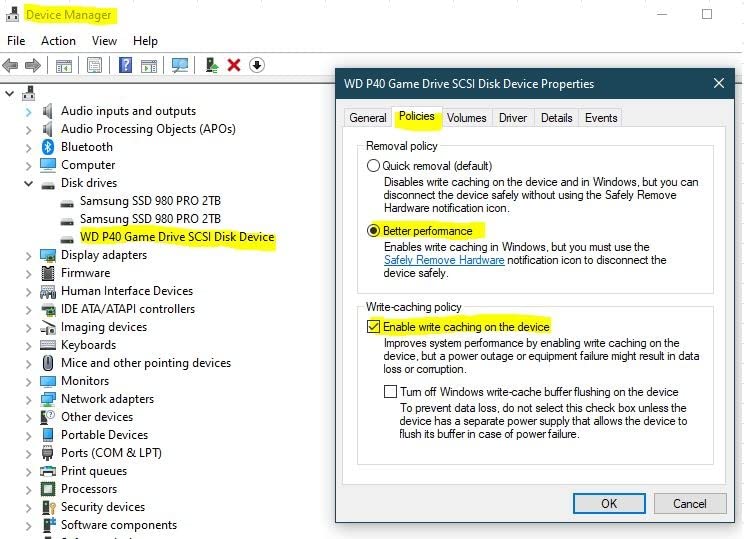744x539 pixels.
Task: Click the Mice and other pointing devices icon
Action: tap(48, 363)
